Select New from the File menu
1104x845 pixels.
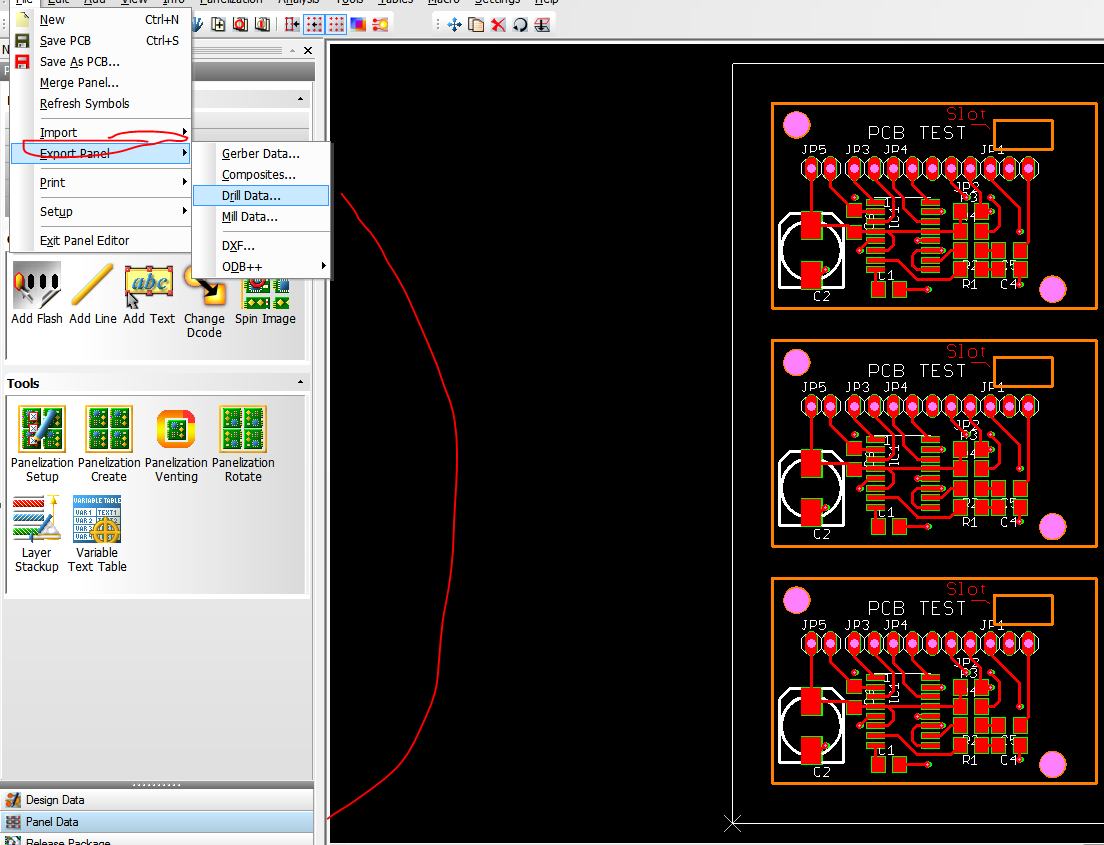pyautogui.click(x=101, y=20)
